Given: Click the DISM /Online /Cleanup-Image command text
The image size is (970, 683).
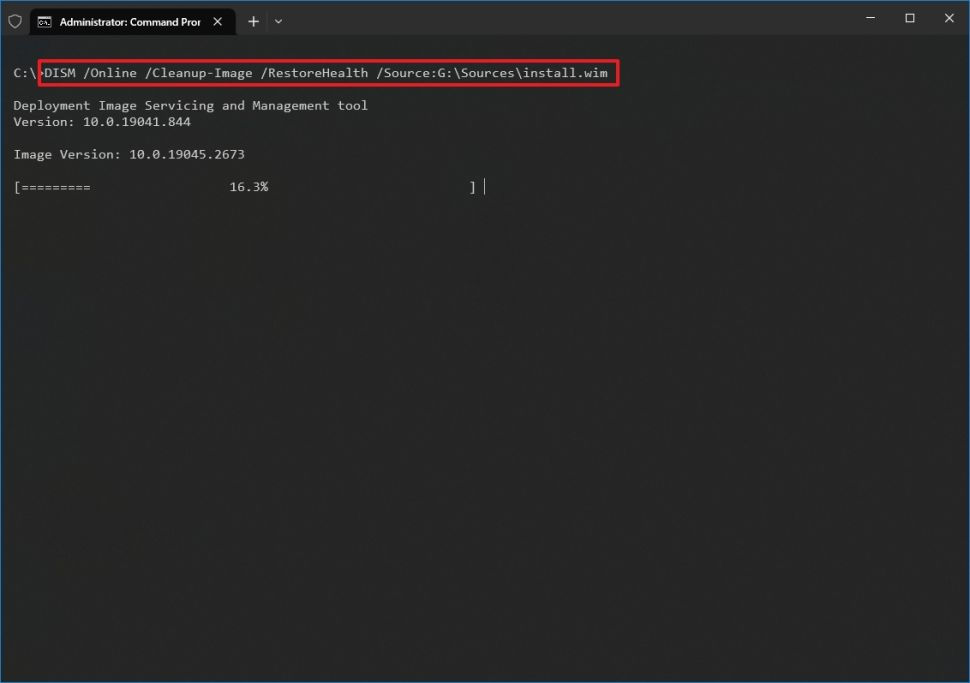Looking at the screenshot, I should pos(326,73).
